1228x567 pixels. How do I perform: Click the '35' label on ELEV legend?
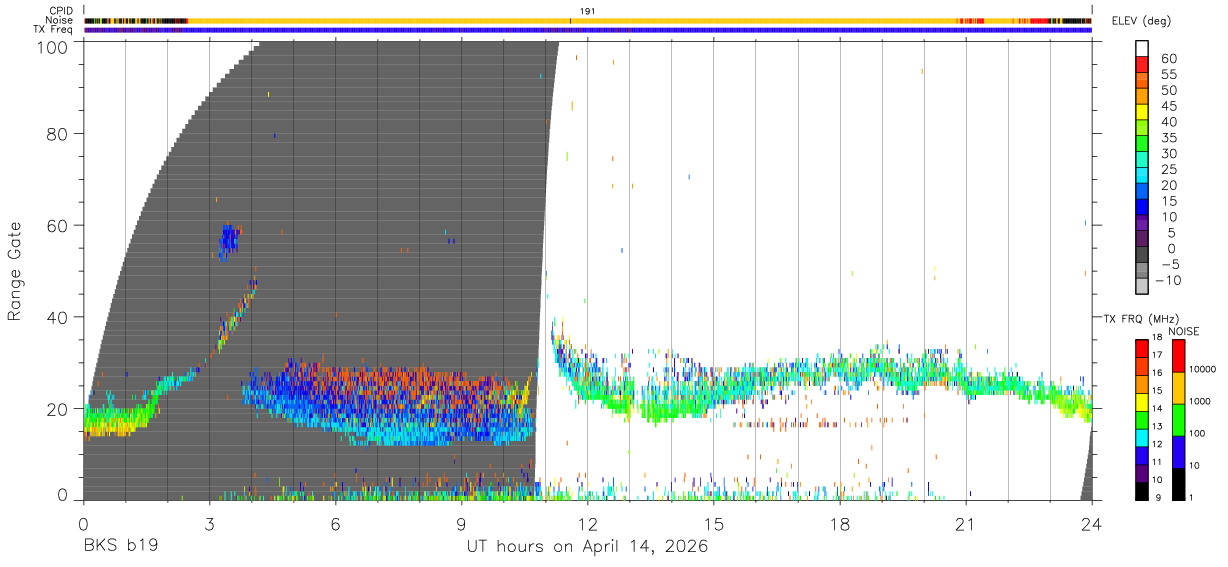pyautogui.click(x=1169, y=137)
